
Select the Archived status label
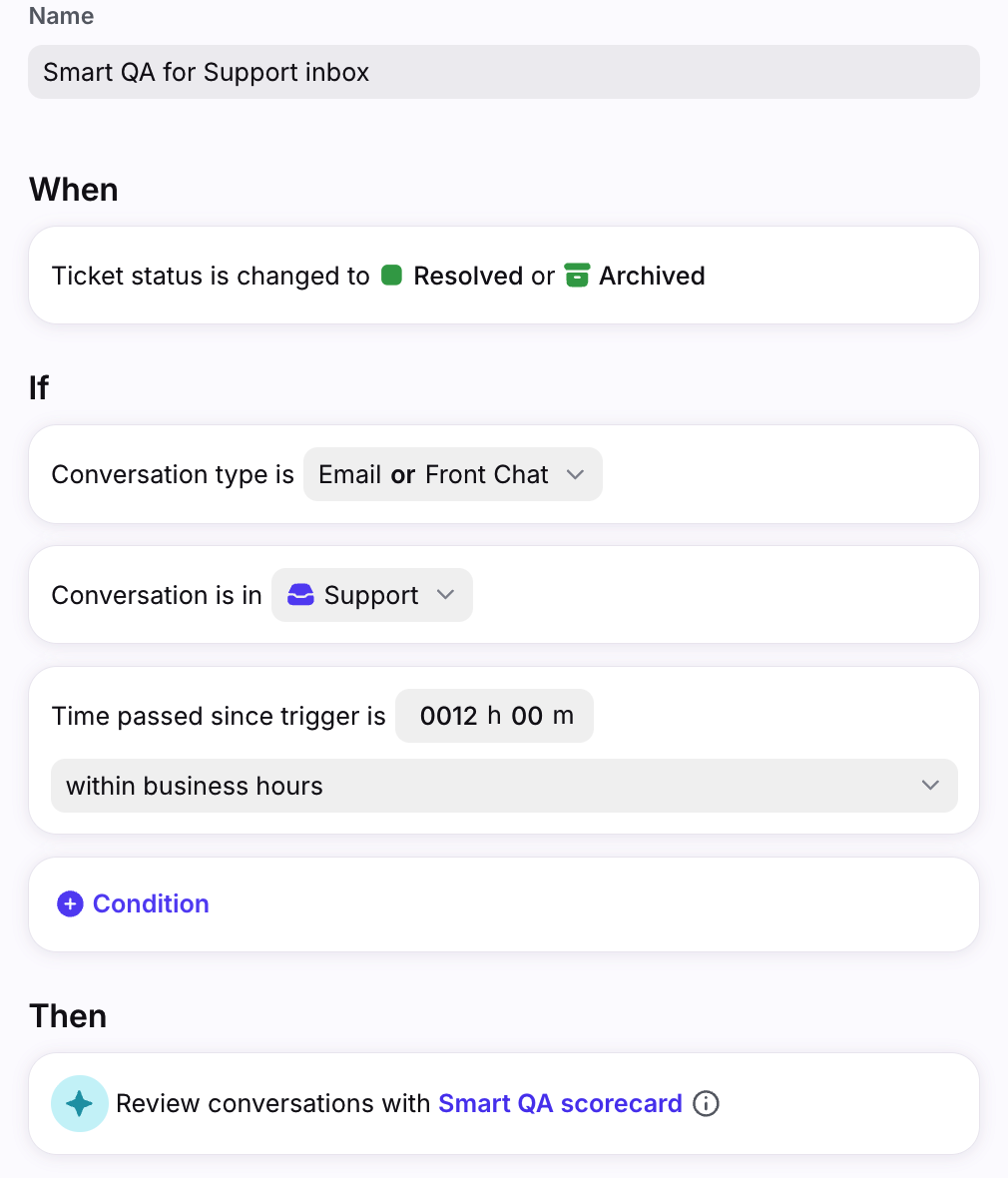(x=652, y=276)
